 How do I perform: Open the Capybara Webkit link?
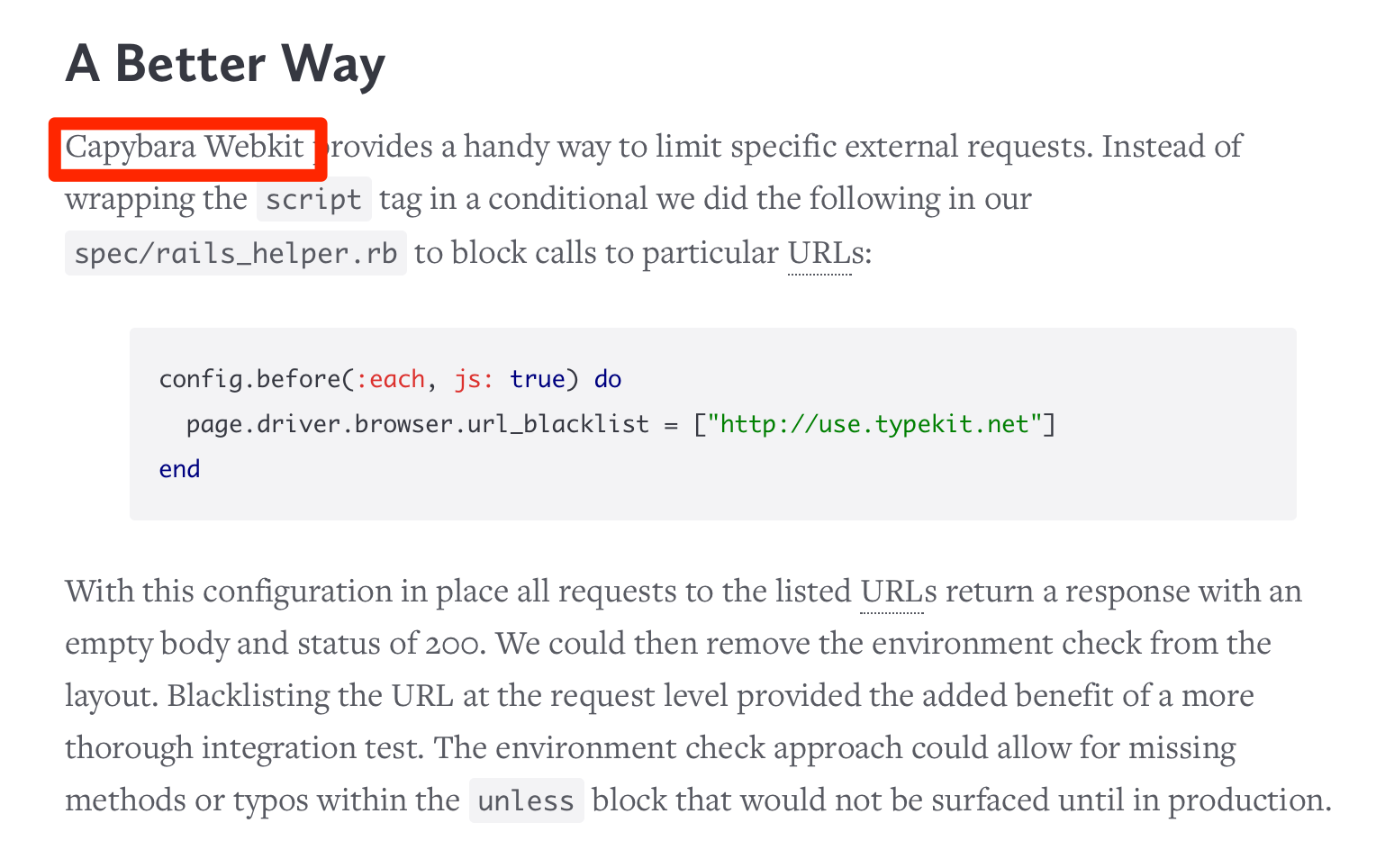pyautogui.click(x=185, y=147)
